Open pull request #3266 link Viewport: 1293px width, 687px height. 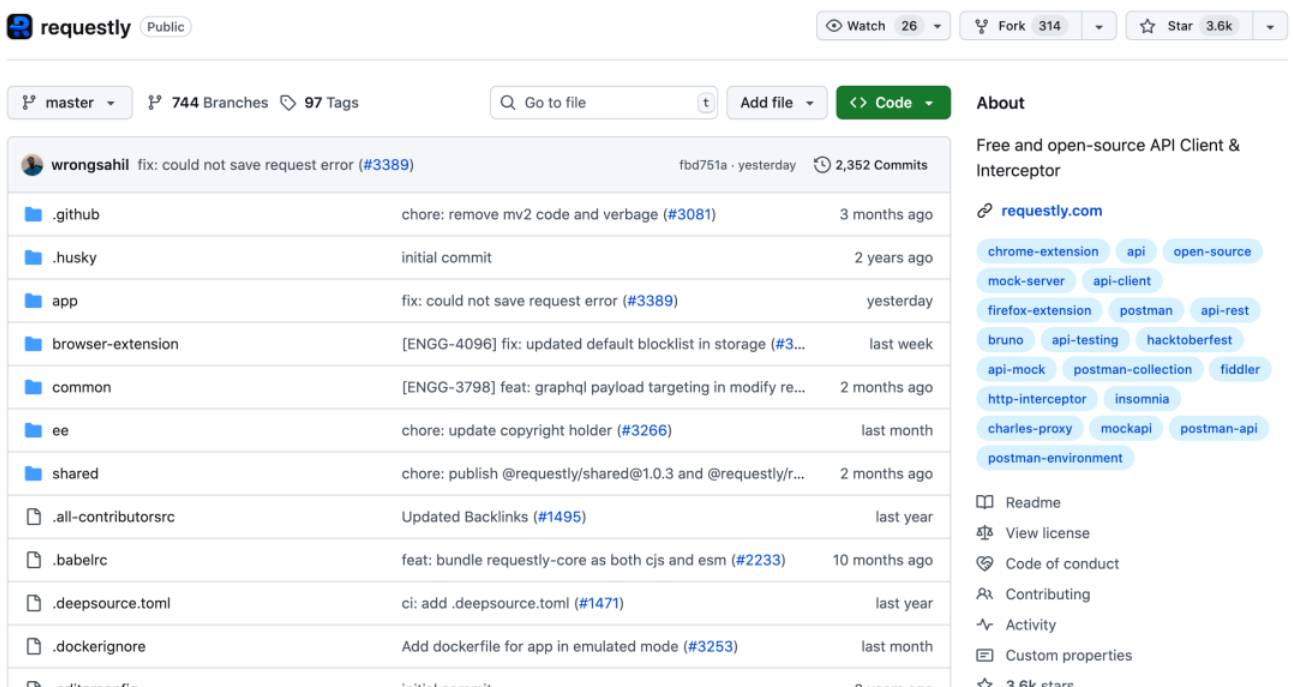click(x=644, y=430)
